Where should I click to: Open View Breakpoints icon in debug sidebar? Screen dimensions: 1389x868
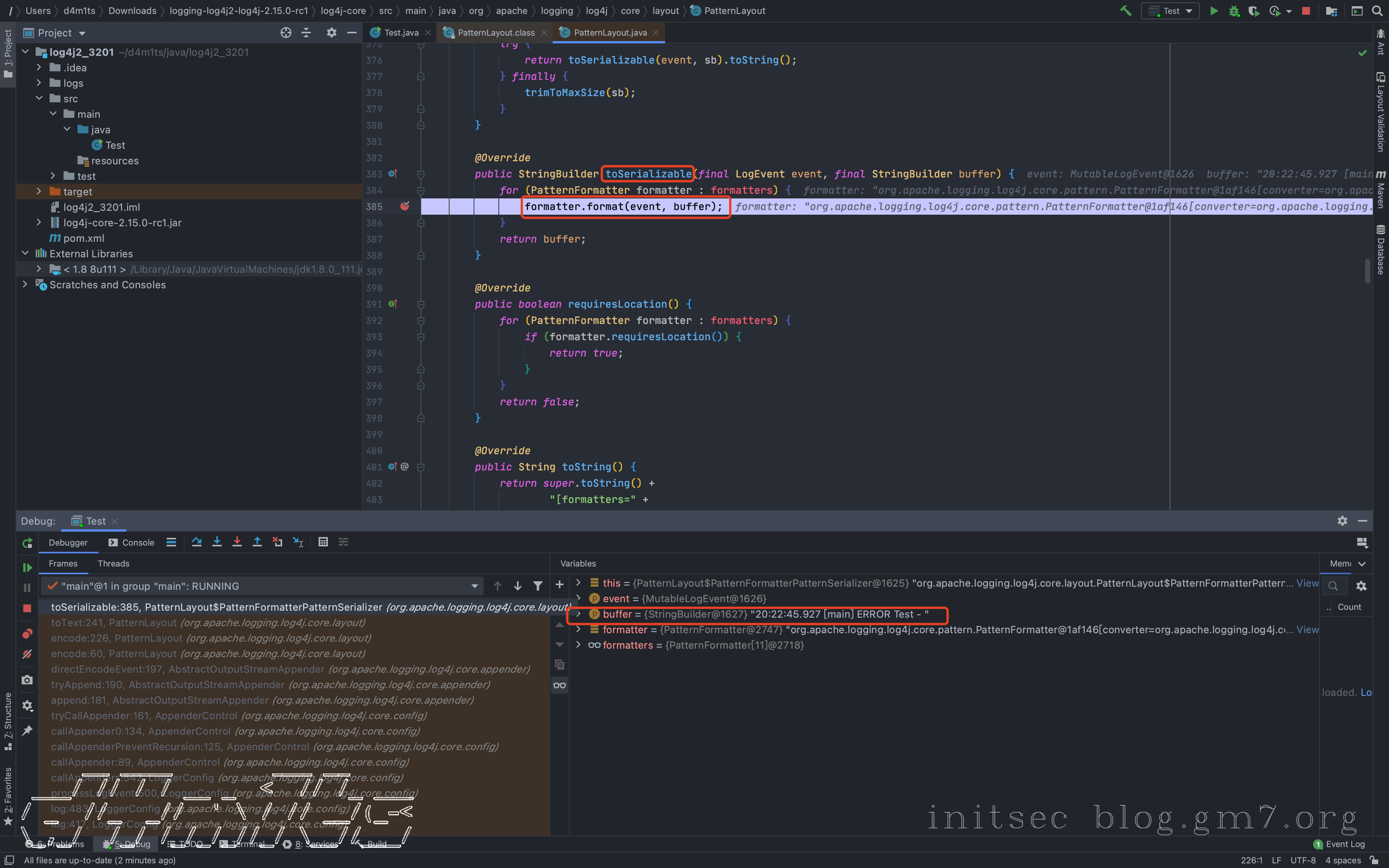pyautogui.click(x=27, y=633)
